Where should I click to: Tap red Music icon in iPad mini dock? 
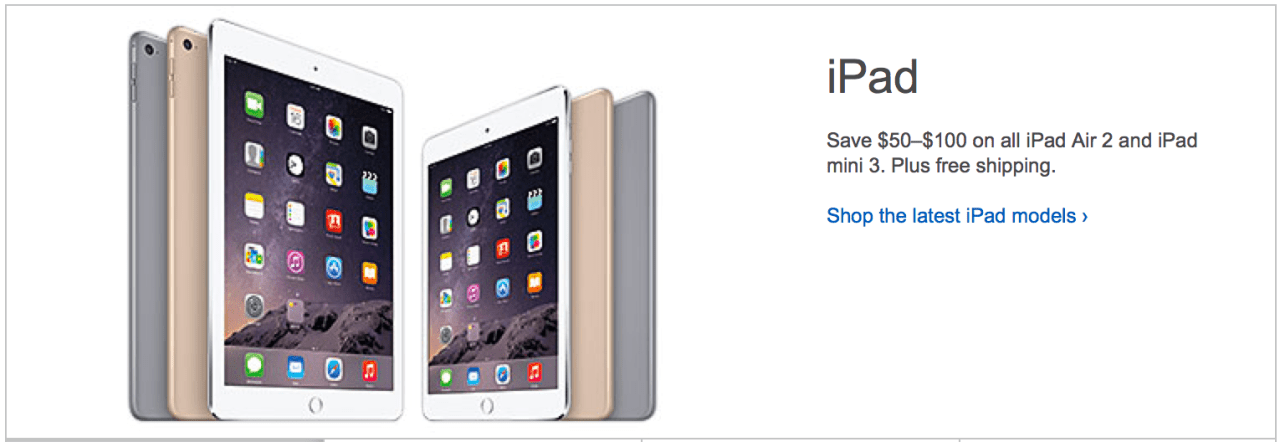pyautogui.click(x=534, y=373)
